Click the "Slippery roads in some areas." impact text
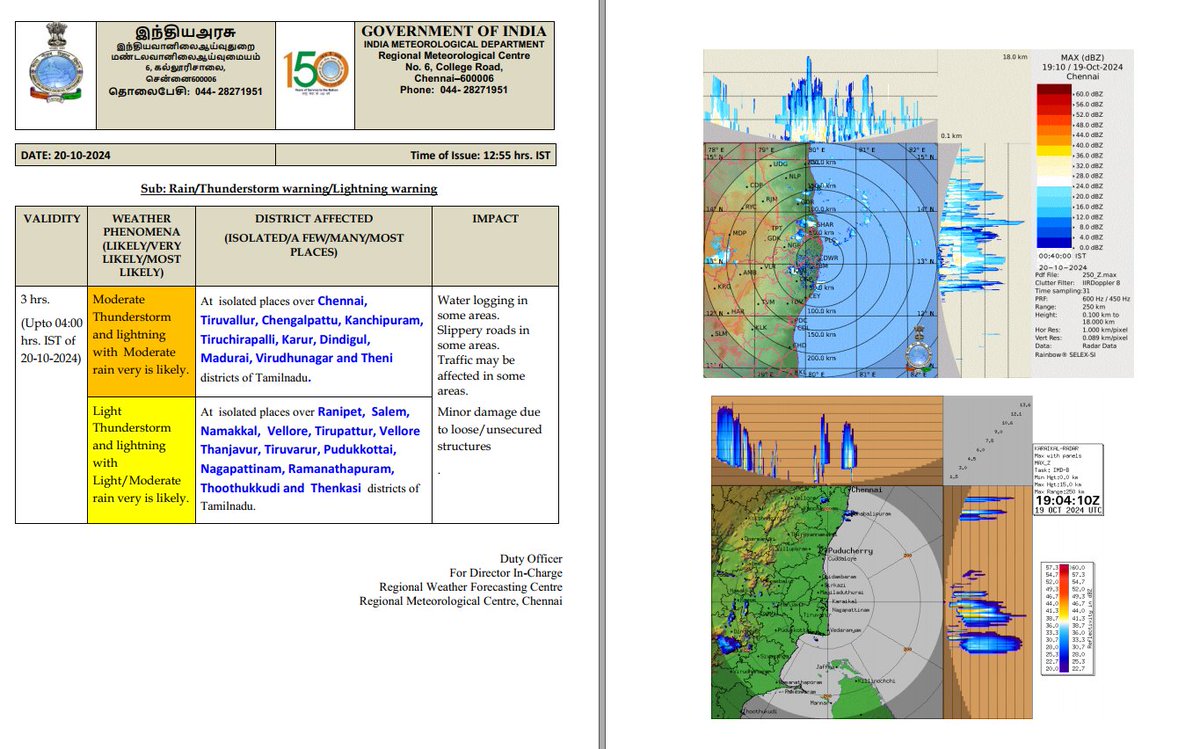The width and height of the screenshot is (1200, 749). click(x=484, y=338)
